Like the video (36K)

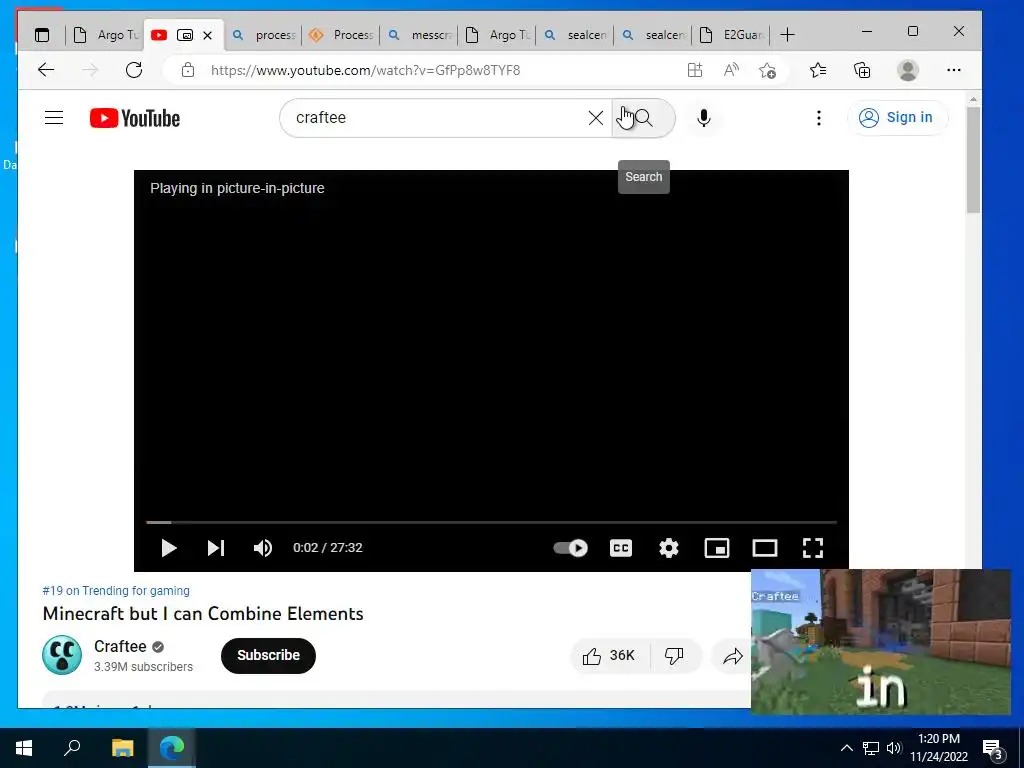click(609, 655)
